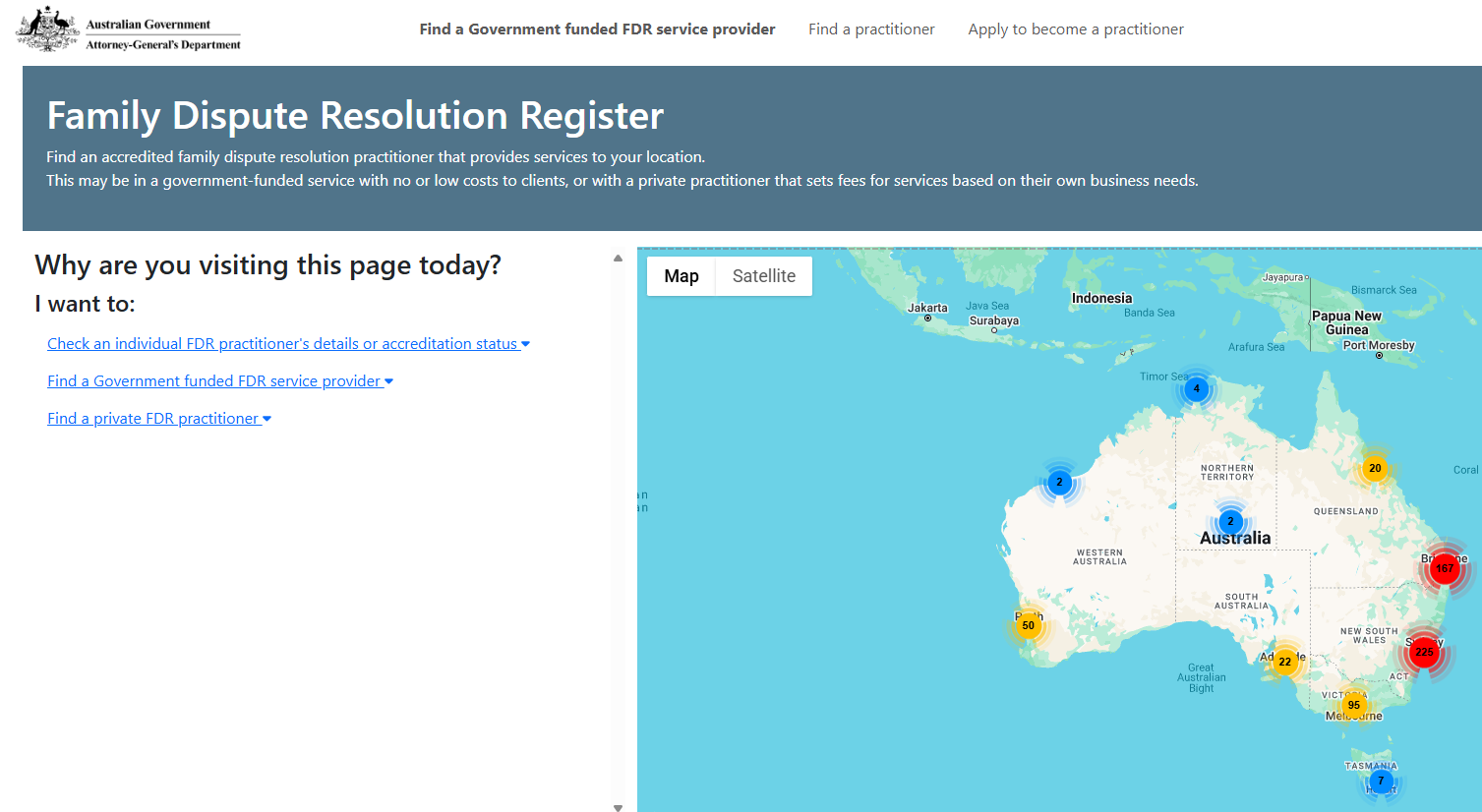Go to Find a practitioner in navigation
This screenshot has height=812, width=1482.
(871, 29)
